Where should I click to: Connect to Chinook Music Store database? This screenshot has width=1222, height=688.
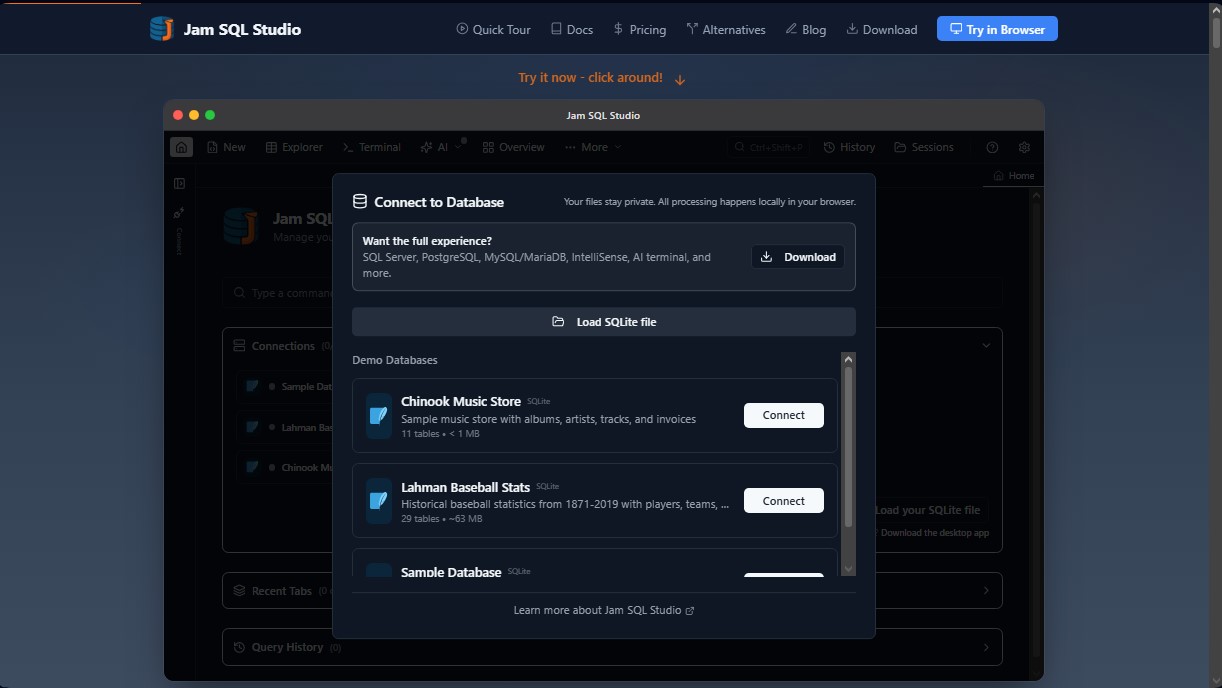[783, 415]
